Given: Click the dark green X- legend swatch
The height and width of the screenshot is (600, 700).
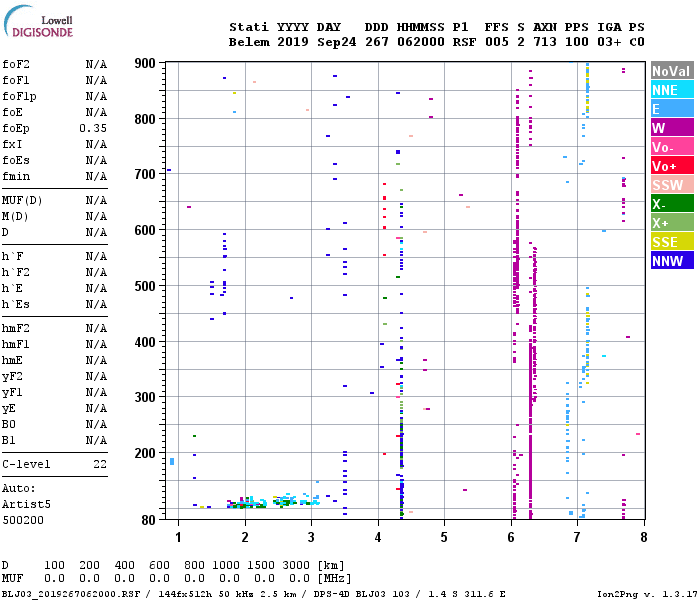Looking at the screenshot, I should 672,204.
